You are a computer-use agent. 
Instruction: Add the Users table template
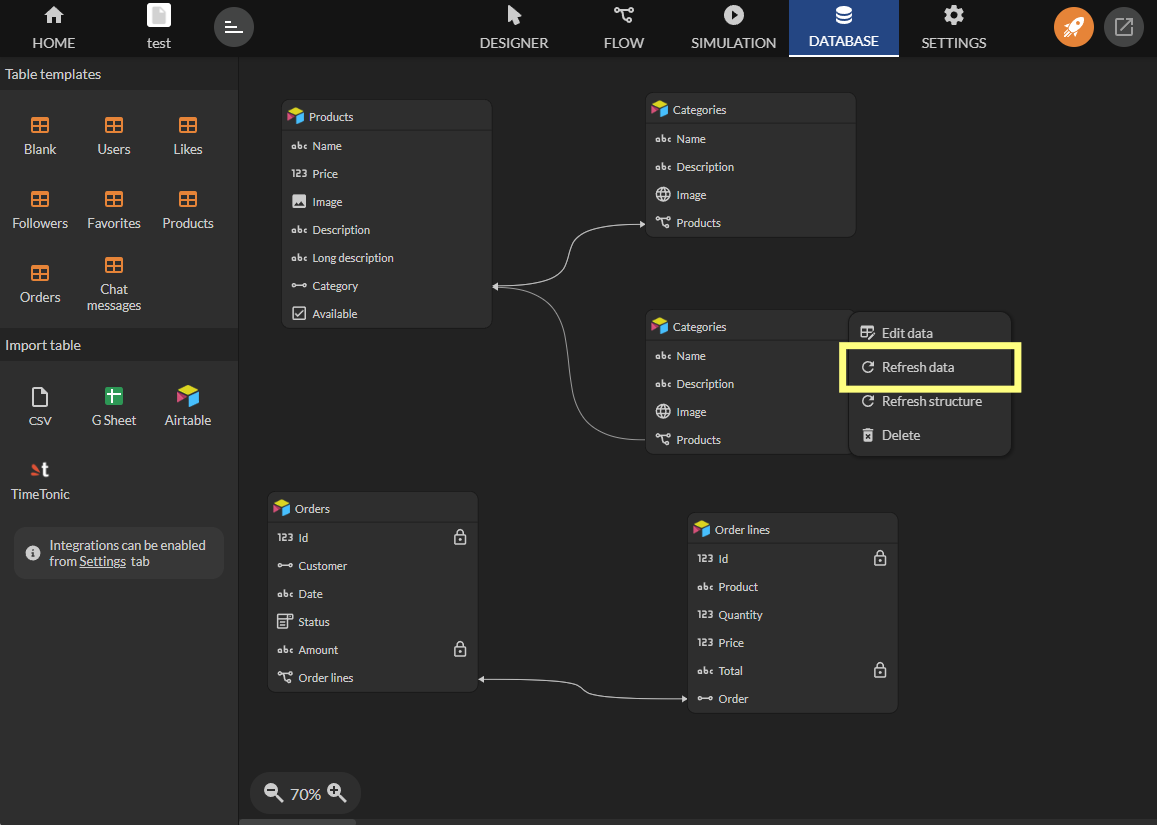click(114, 135)
